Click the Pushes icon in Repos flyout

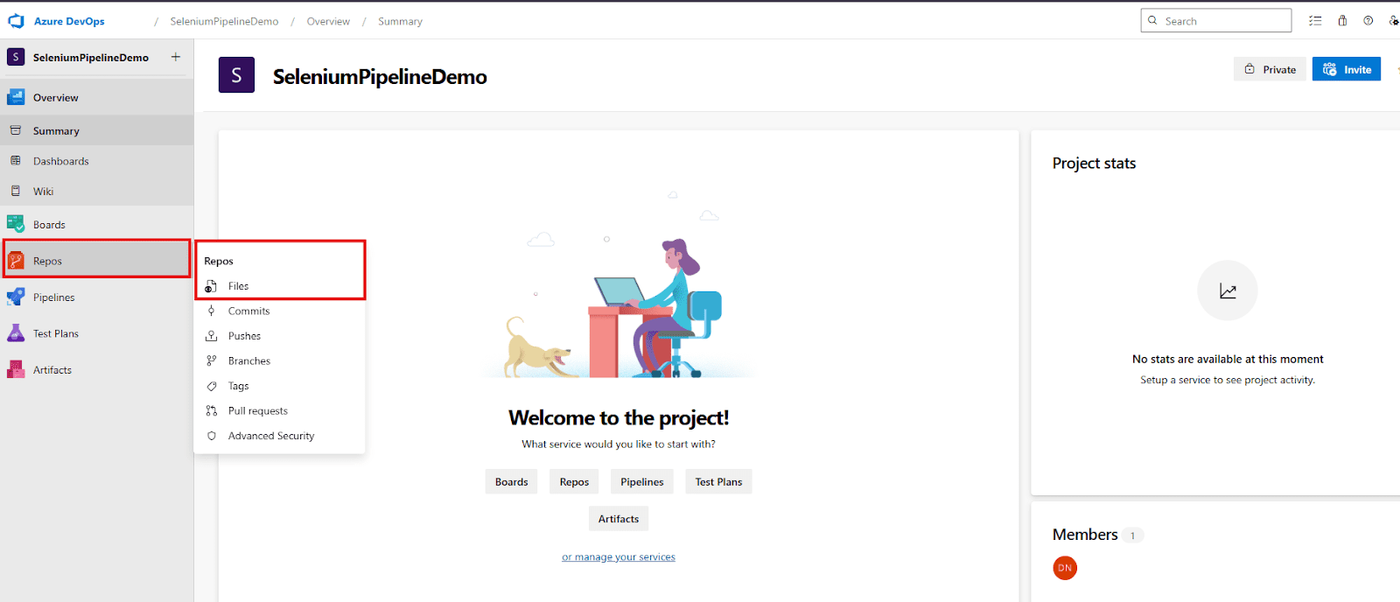(211, 336)
